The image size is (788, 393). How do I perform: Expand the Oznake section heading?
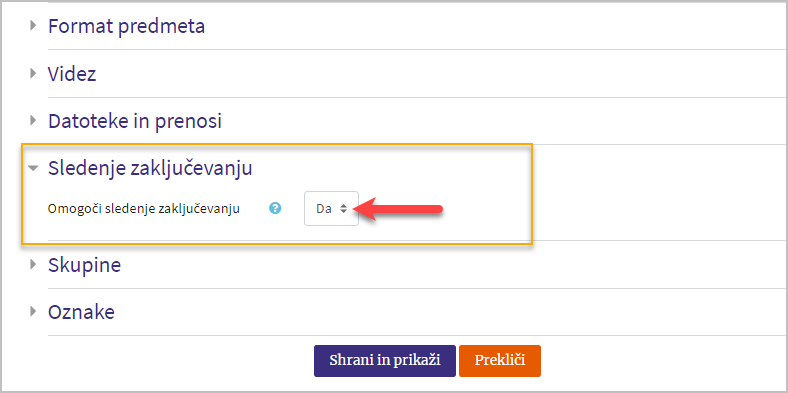tap(81, 313)
